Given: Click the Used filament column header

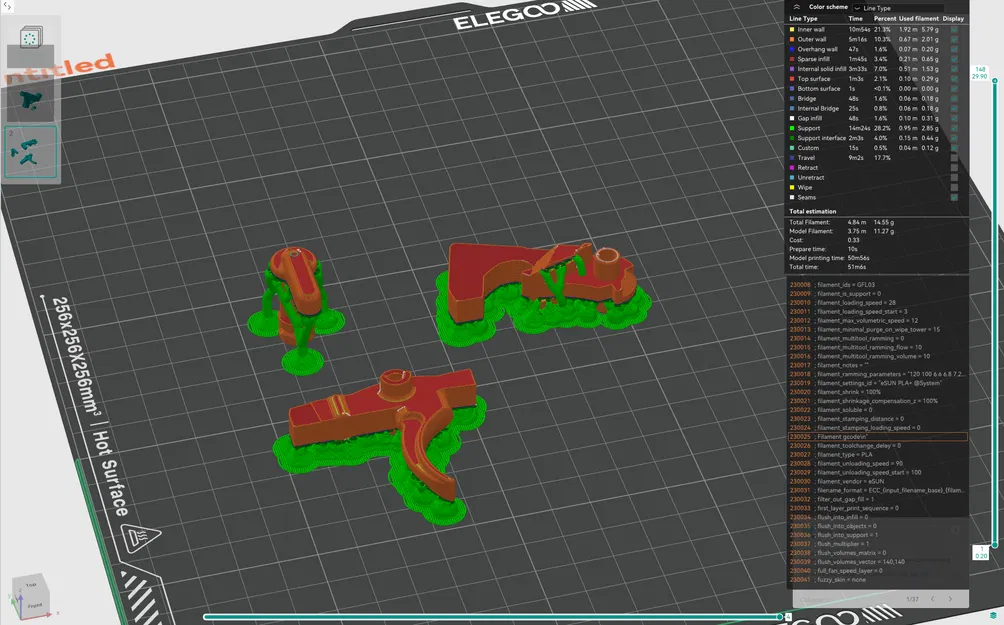Looking at the screenshot, I should (919, 19).
